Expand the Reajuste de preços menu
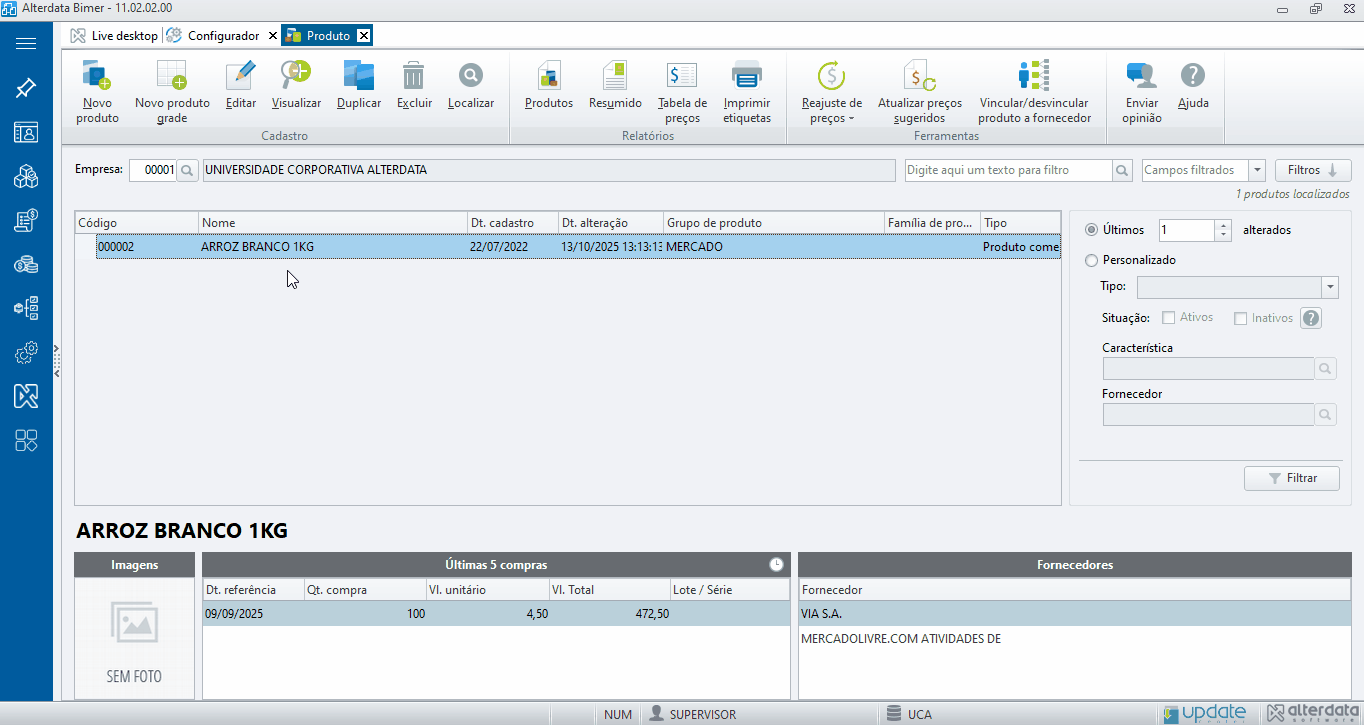 click(831, 111)
